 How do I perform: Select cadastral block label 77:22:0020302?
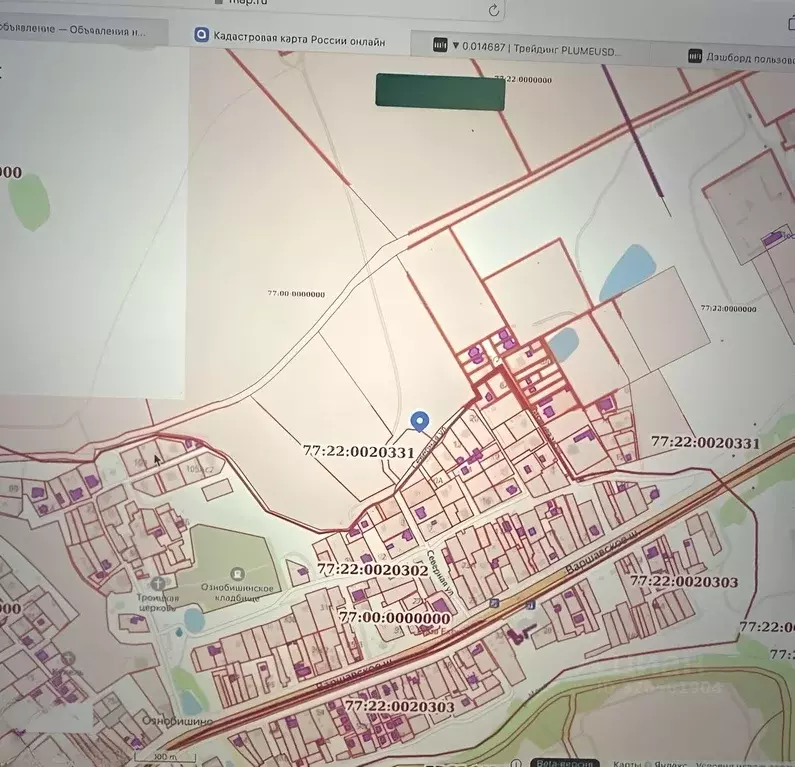click(372, 570)
